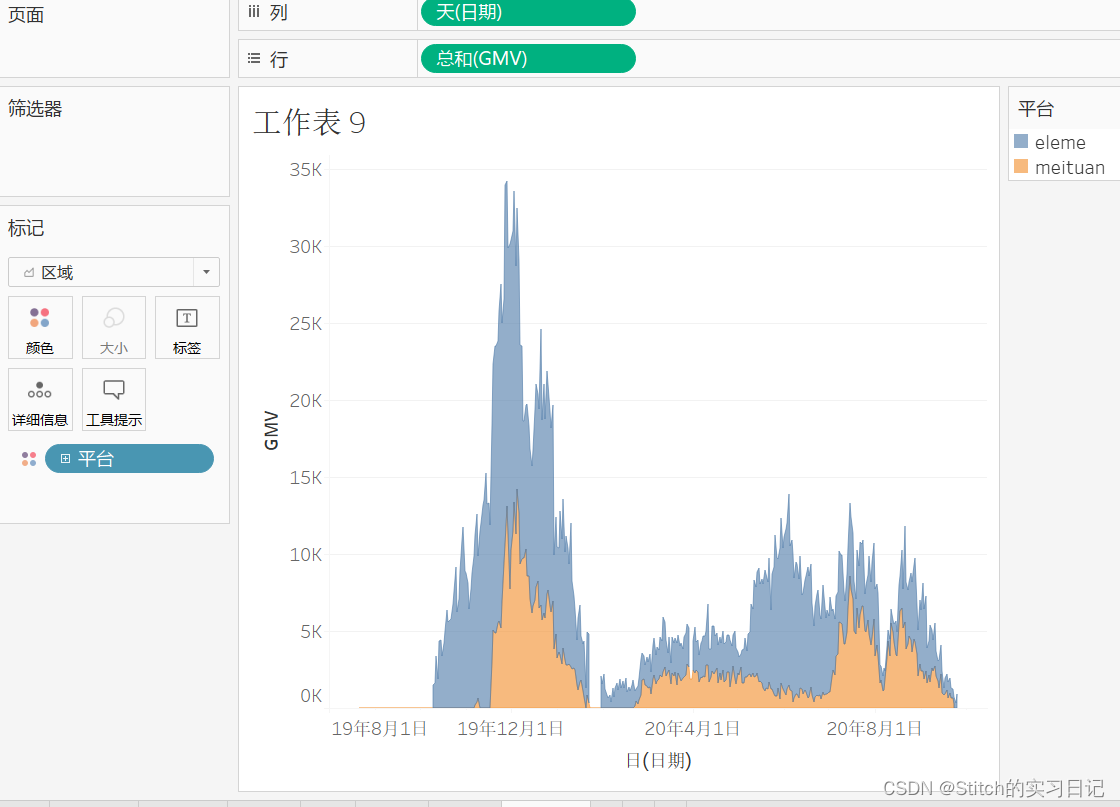
Task: Open the 区域 mark type dropdown
Action: tap(206, 272)
